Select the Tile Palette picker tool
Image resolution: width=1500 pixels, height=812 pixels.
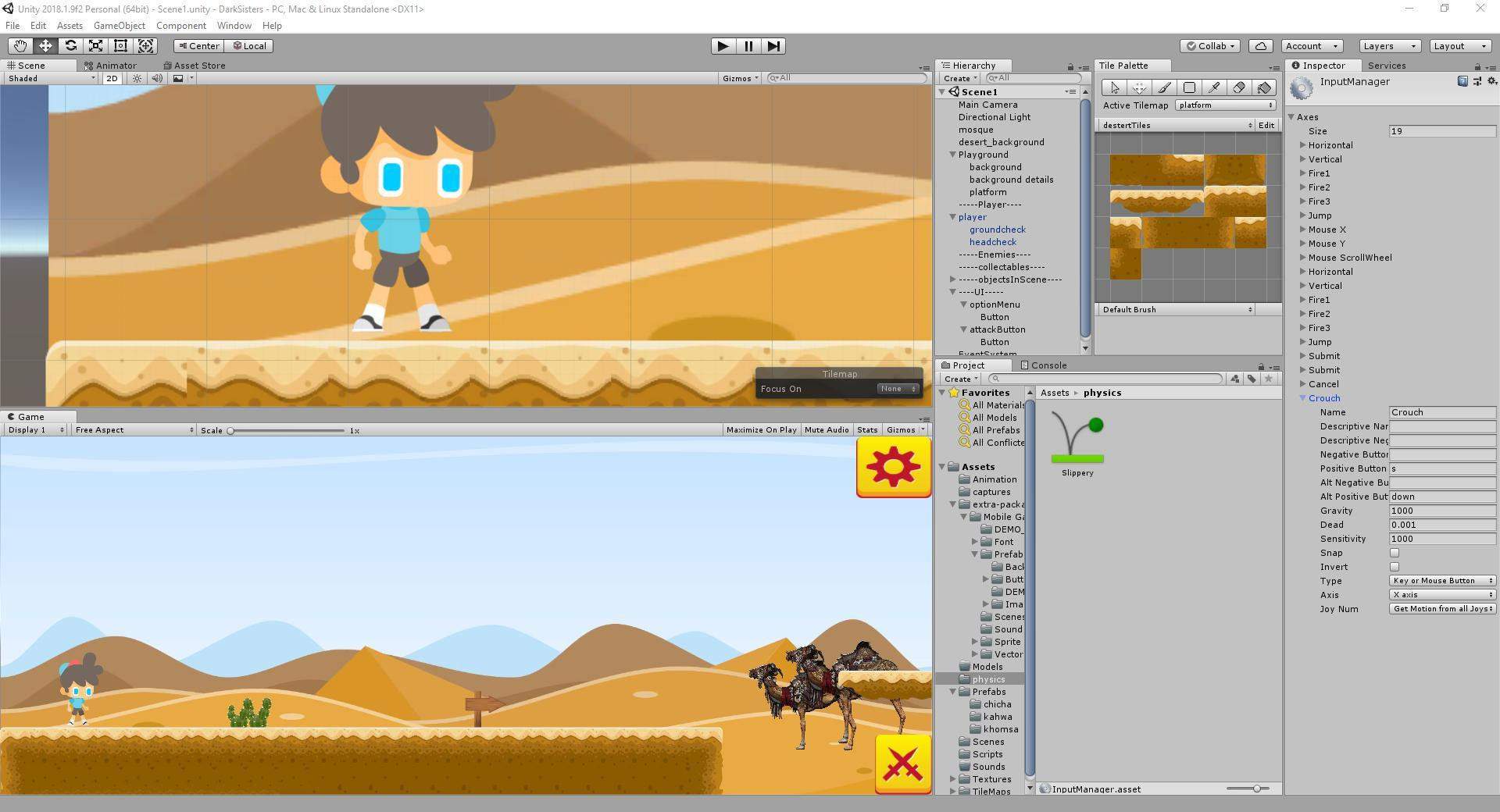[x=1214, y=87]
